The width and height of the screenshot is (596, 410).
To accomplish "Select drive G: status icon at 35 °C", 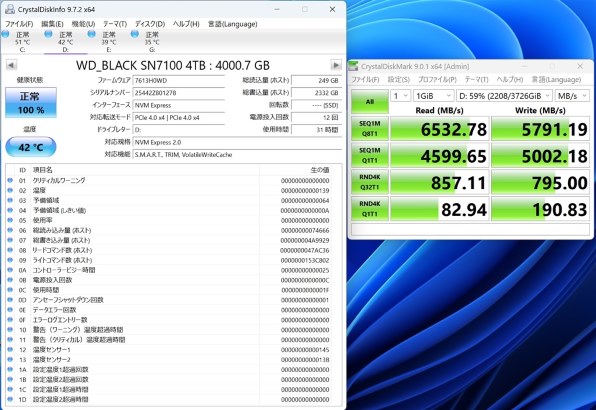I will coord(135,34).
